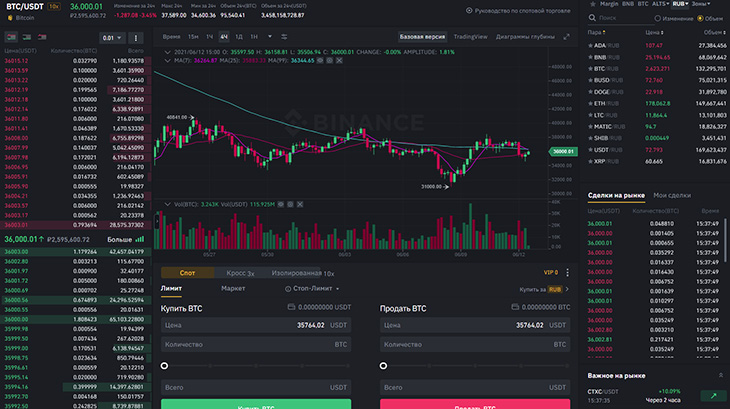Click the BTC wallet balance icon
Screen dimensions: 730x409
[515, 307]
